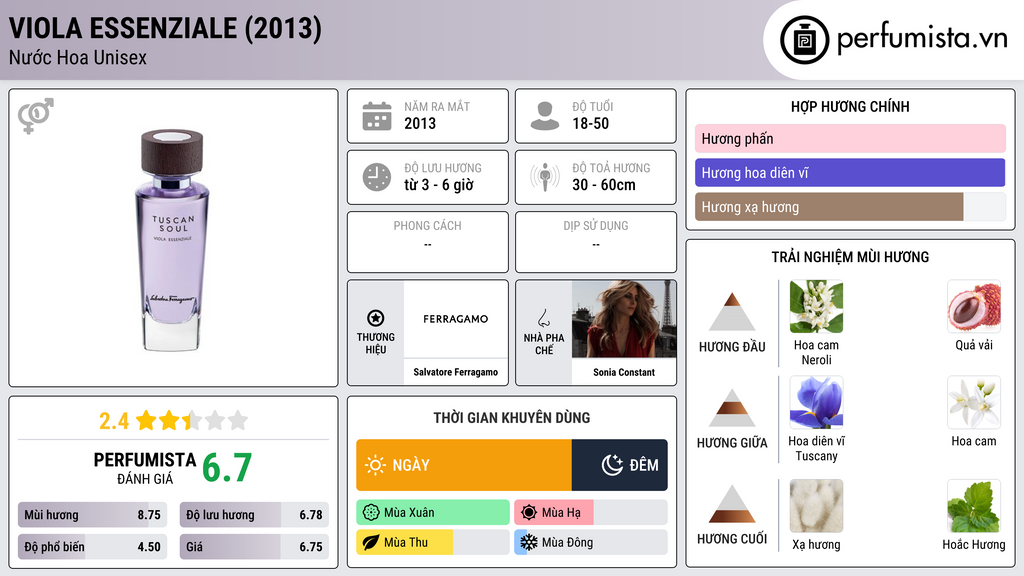Click the perfumista.vn site name
Viewport: 1024px width, 576px height.
(x=922, y=39)
